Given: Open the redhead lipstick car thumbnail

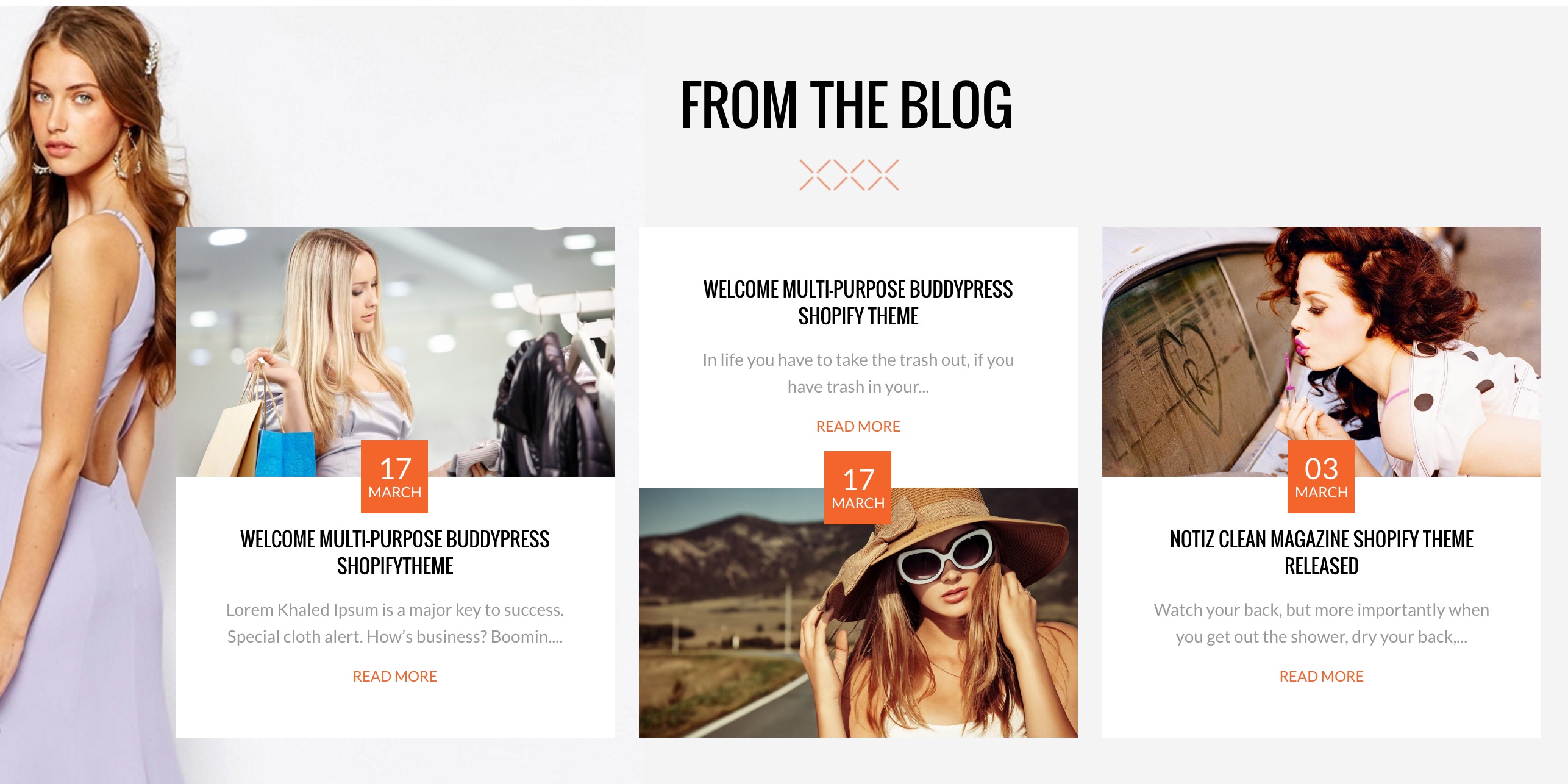Looking at the screenshot, I should click(x=1322, y=352).
